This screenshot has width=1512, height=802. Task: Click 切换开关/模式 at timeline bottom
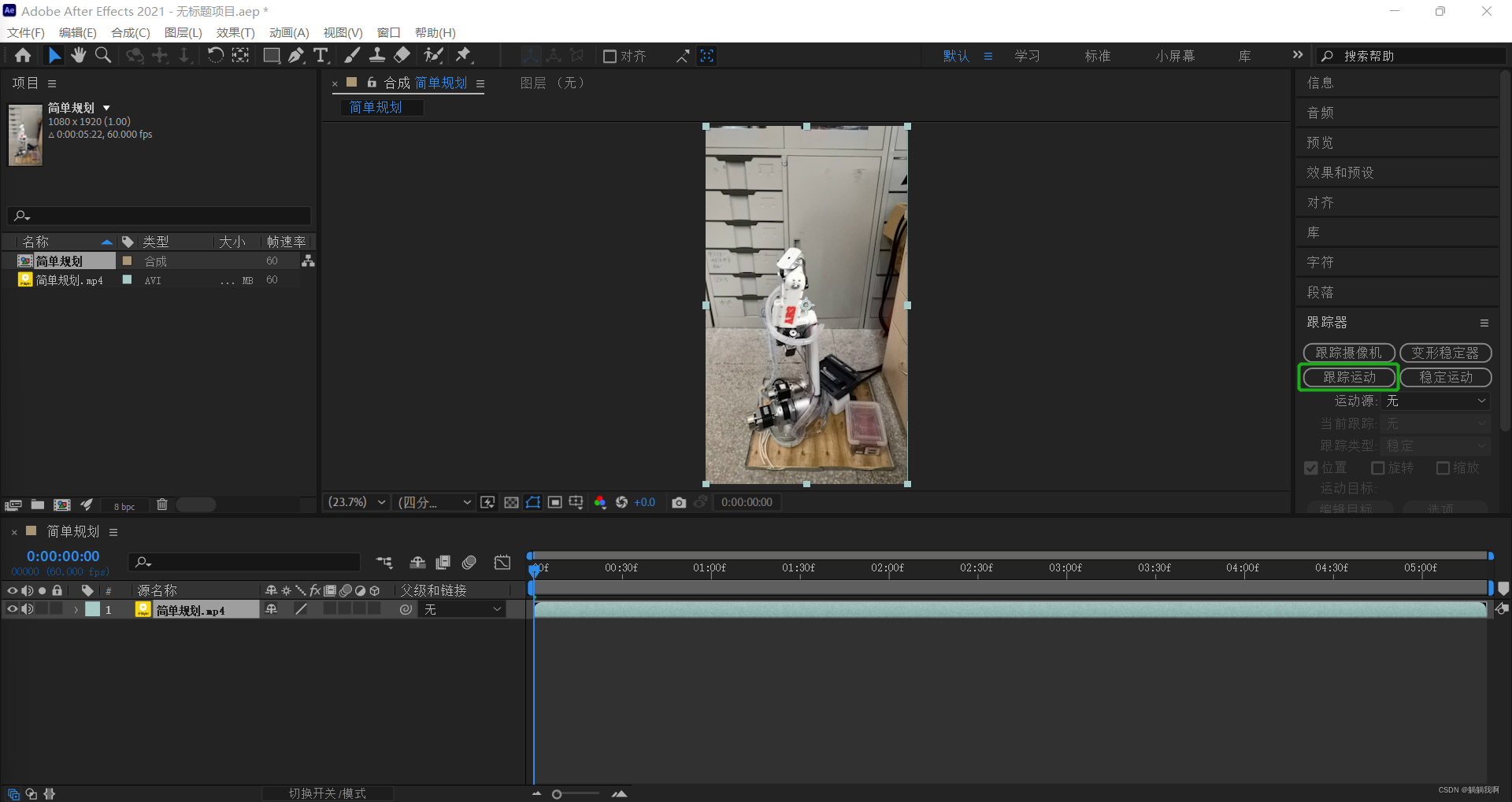(x=328, y=793)
